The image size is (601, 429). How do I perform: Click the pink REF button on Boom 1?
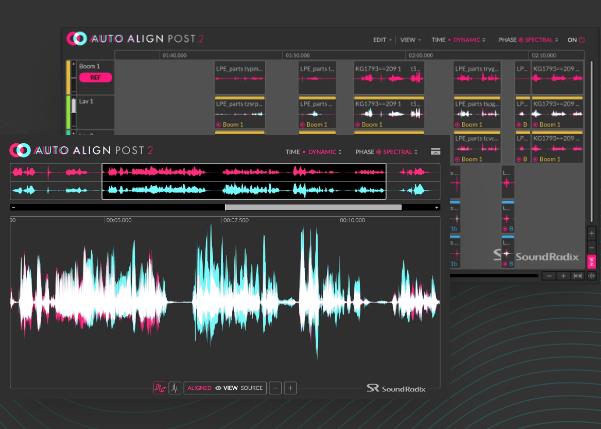click(95, 77)
